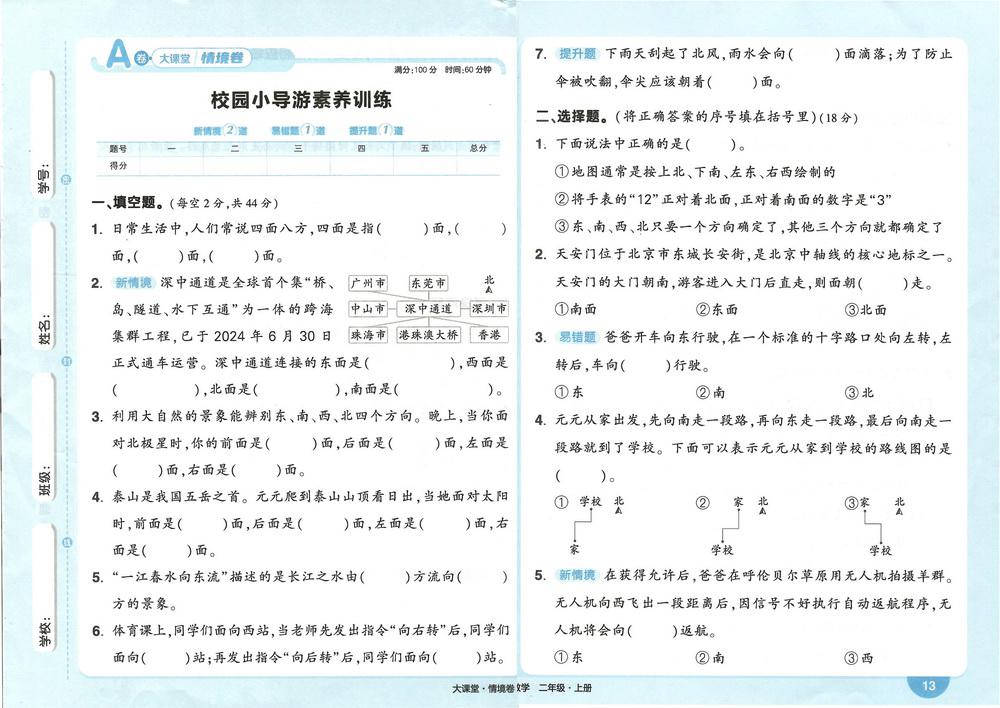Image resolution: width=1000 pixels, height=708 pixels.
Task: Click the north arrow beside the 东莞市 map
Action: 489,284
